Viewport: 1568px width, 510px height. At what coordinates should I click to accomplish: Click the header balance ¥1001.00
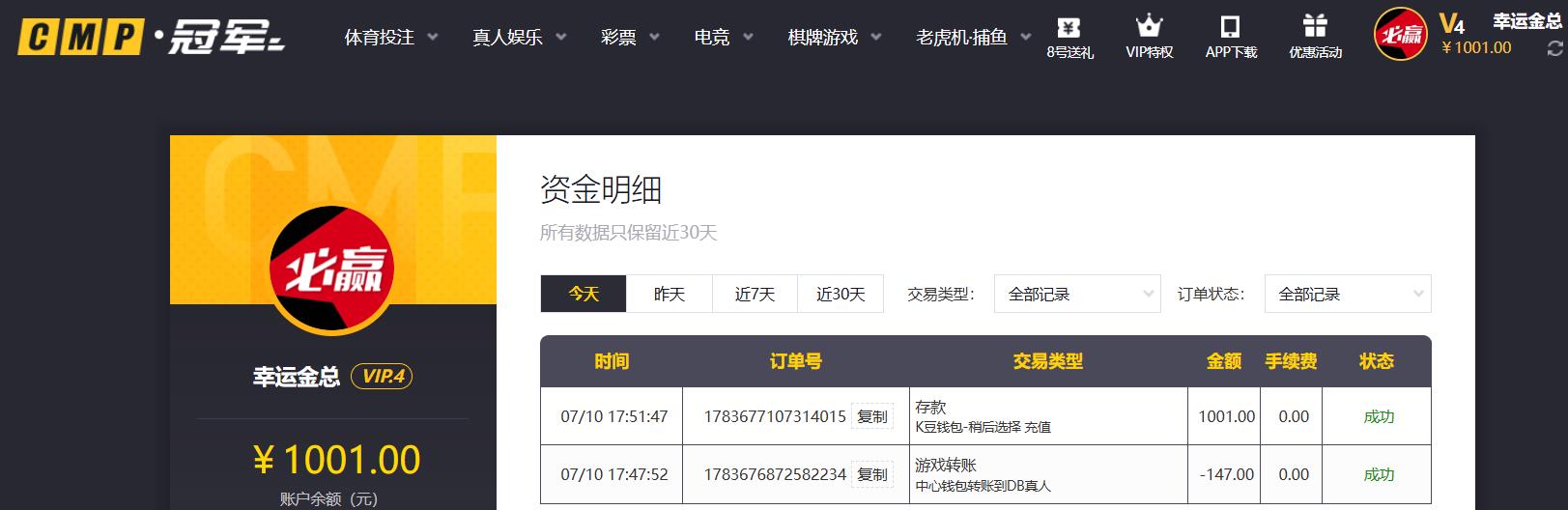pos(1476,47)
